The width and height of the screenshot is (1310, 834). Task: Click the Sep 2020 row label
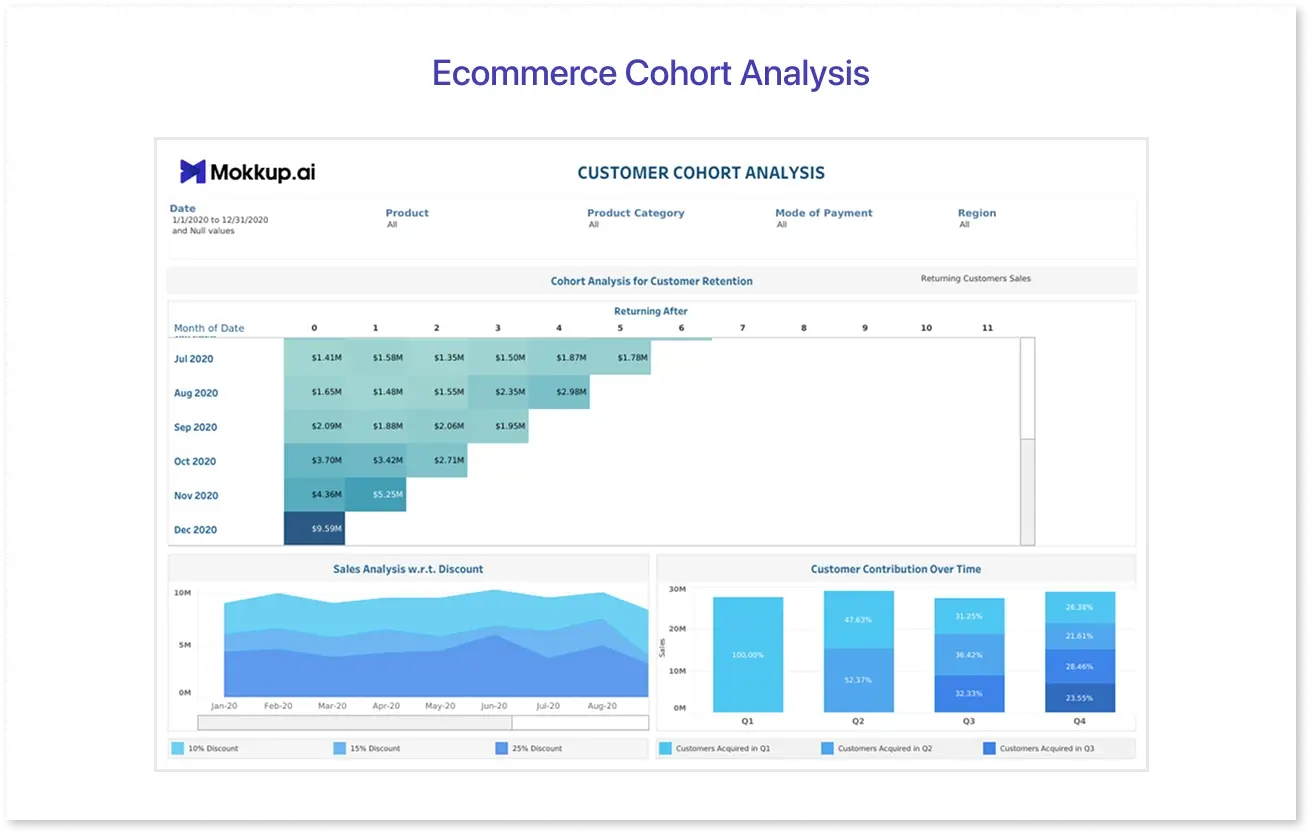[195, 427]
